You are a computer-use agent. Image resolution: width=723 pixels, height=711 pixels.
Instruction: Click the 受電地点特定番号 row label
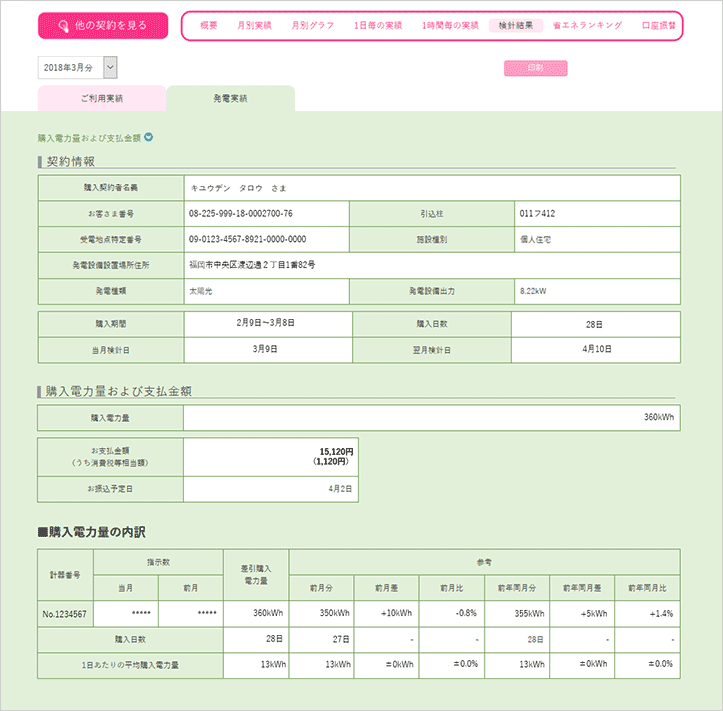[x=111, y=239]
